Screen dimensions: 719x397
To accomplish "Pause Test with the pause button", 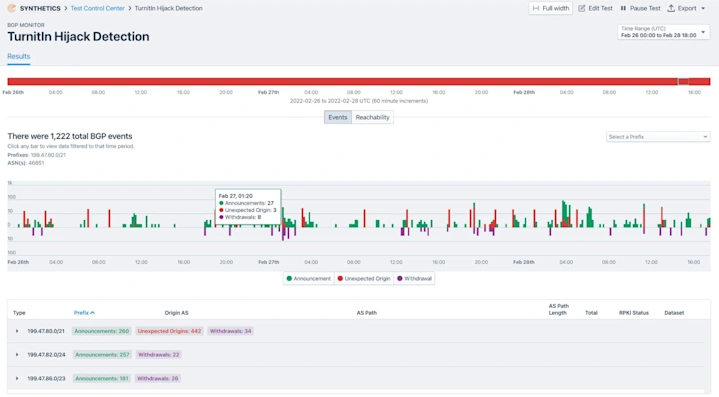I will [640, 8].
